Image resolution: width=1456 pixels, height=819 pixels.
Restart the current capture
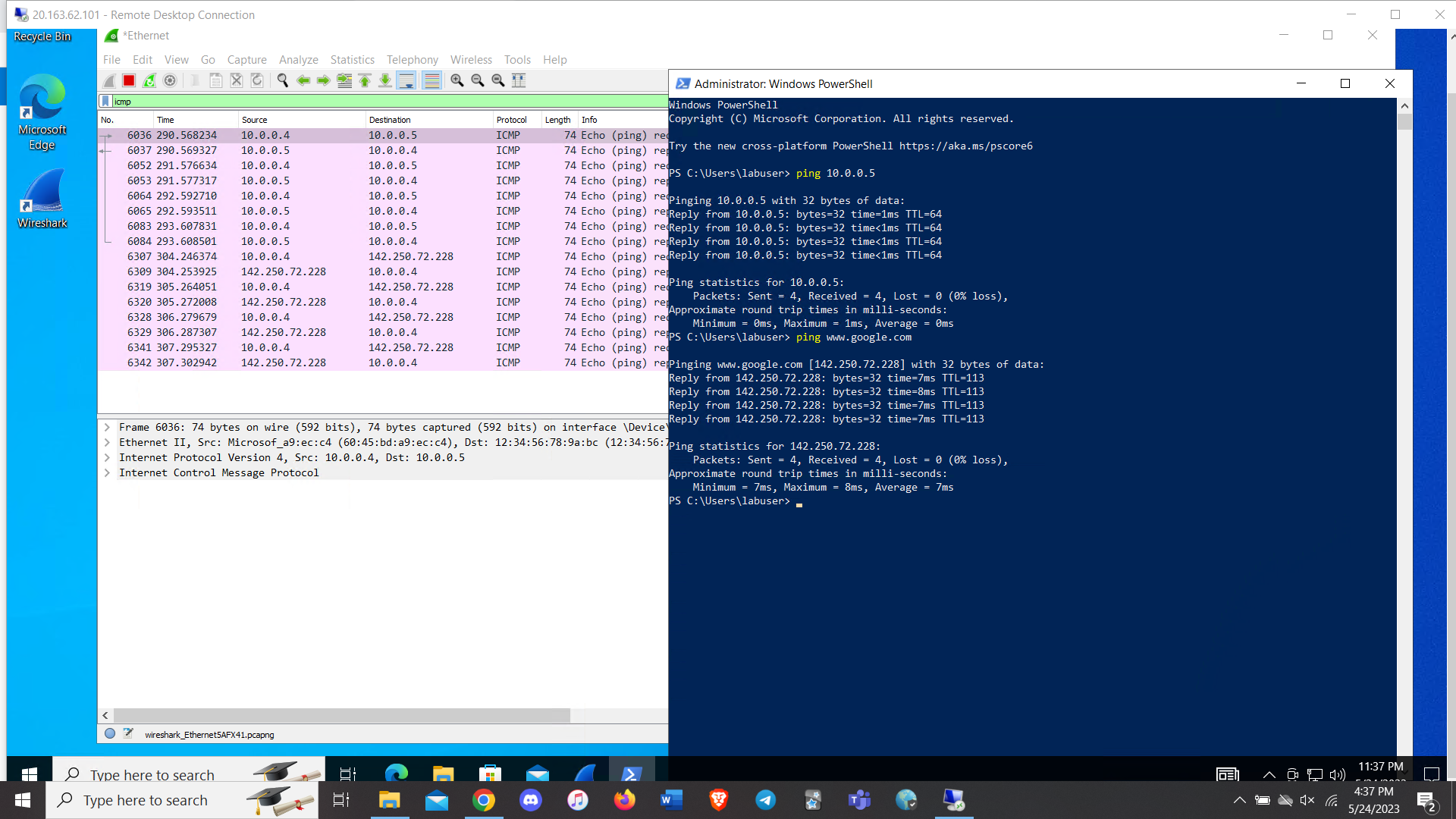pyautogui.click(x=149, y=80)
